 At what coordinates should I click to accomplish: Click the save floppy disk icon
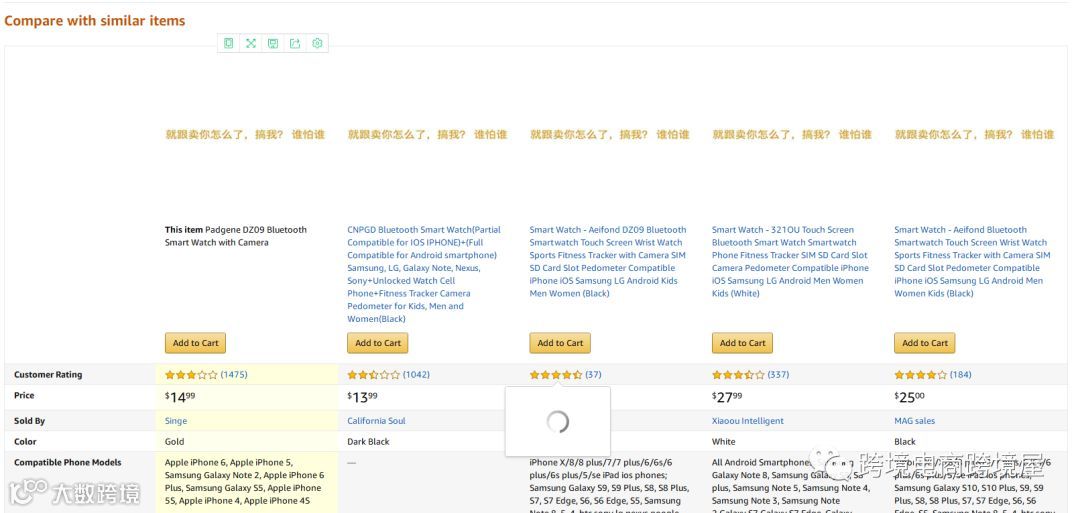[x=273, y=43]
